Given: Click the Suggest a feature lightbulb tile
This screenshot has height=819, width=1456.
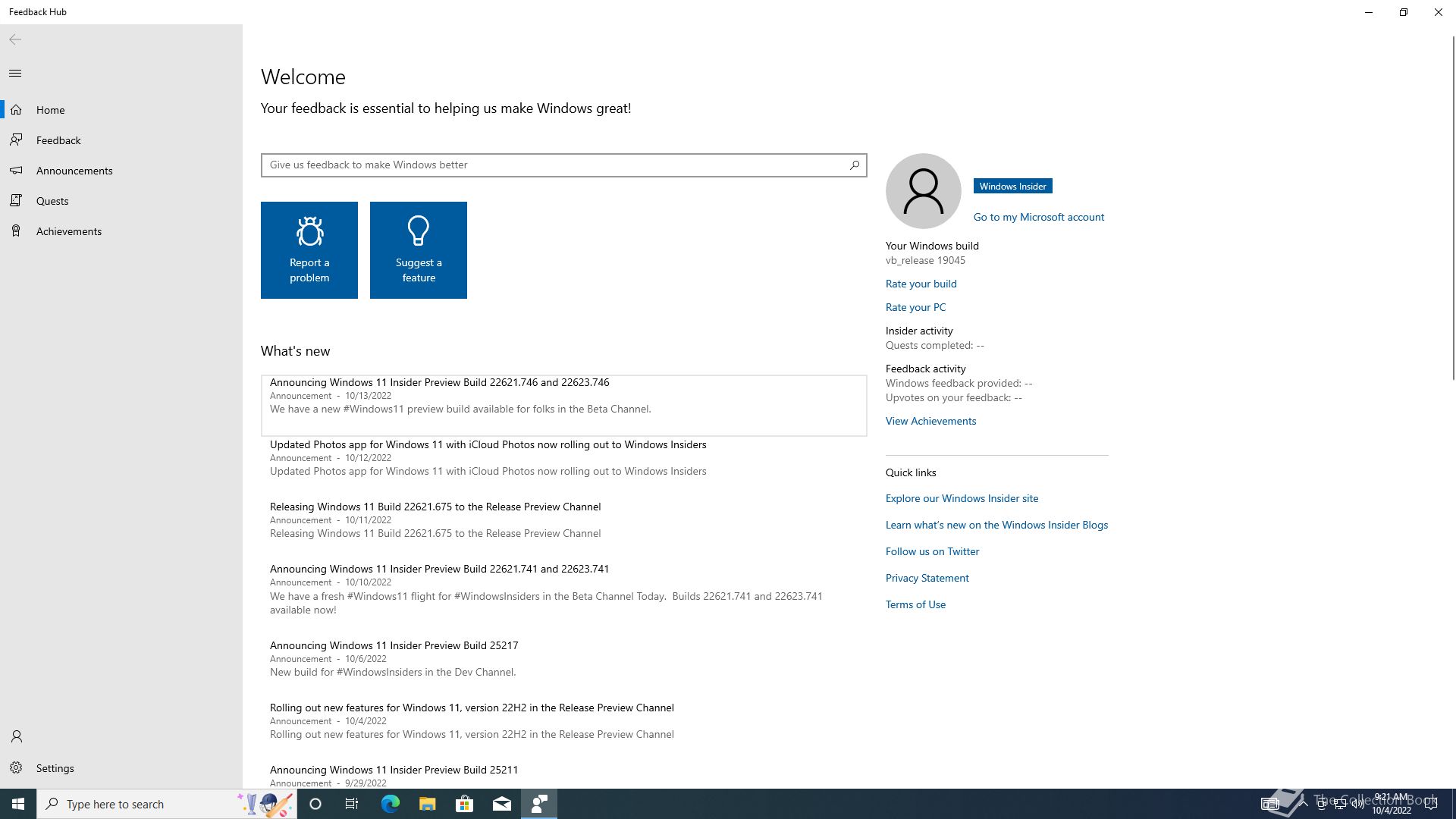Looking at the screenshot, I should coord(419,250).
